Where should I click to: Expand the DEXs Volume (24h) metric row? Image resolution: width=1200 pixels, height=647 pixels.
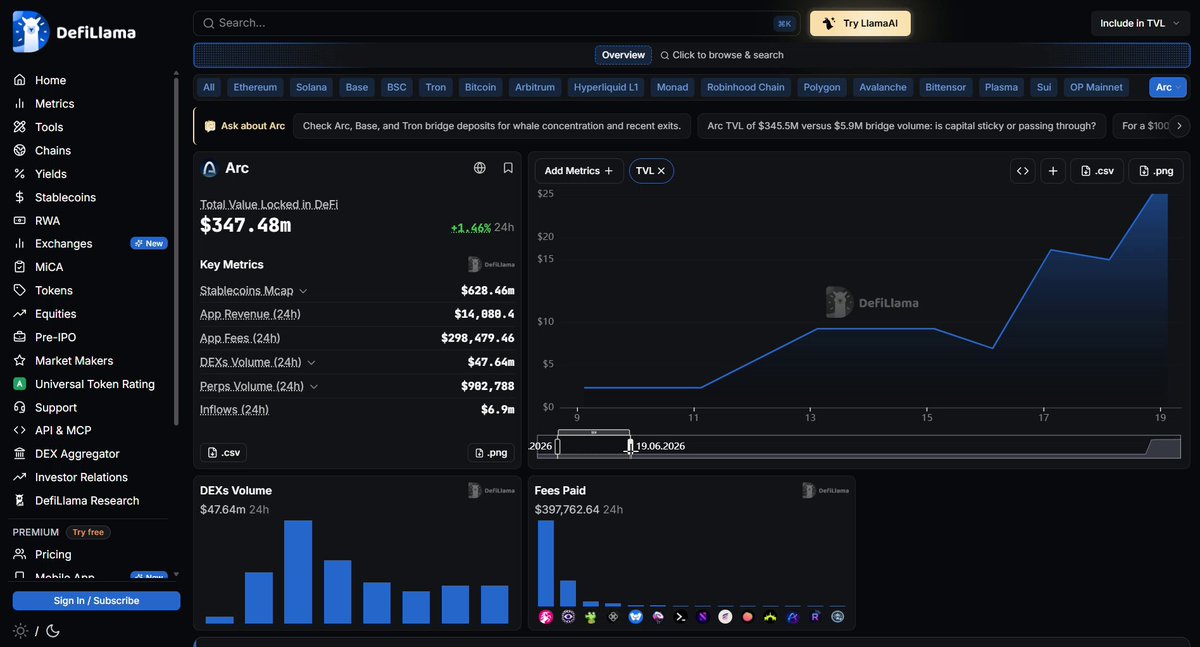pos(311,362)
